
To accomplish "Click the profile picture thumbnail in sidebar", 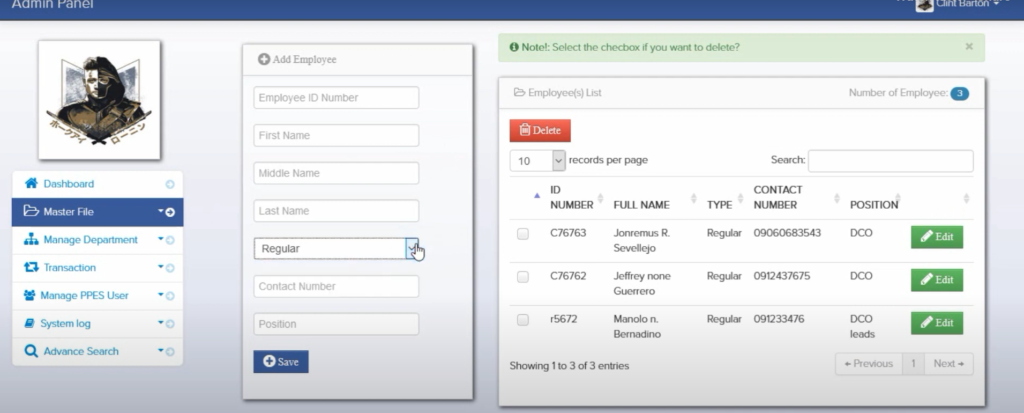I will point(99,100).
